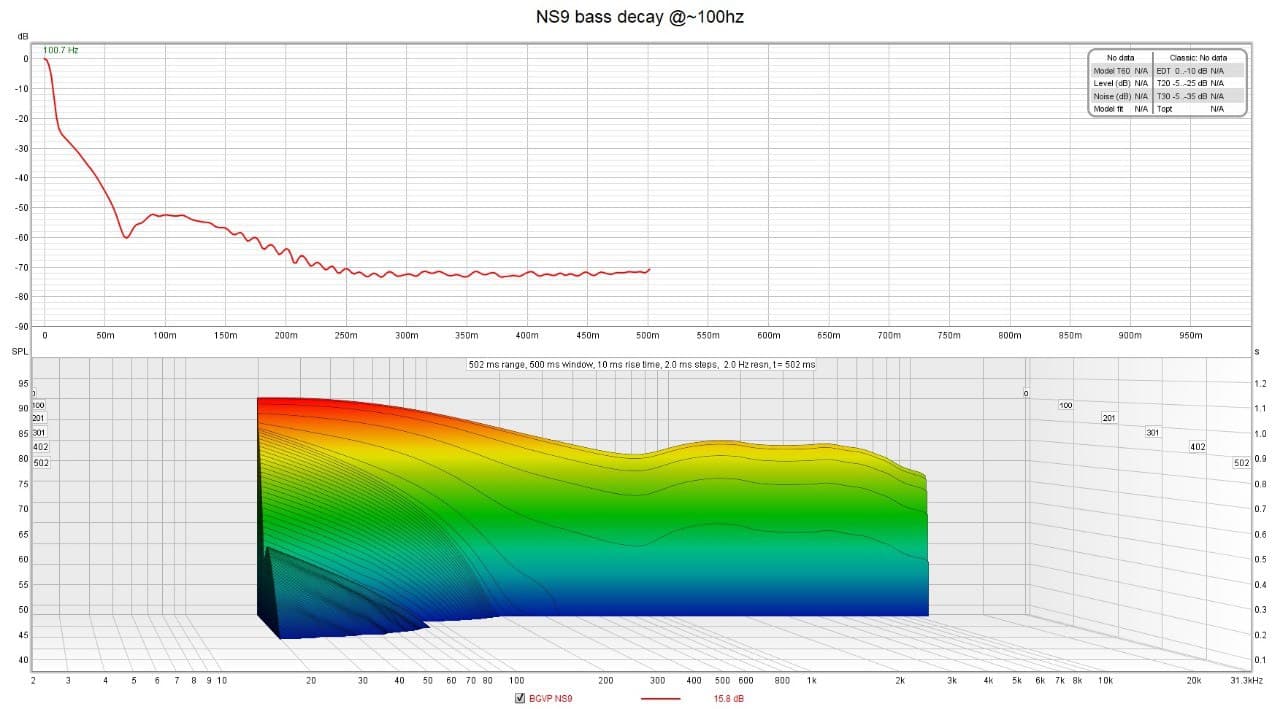Click the 500m tick on decay time axis

648,335
